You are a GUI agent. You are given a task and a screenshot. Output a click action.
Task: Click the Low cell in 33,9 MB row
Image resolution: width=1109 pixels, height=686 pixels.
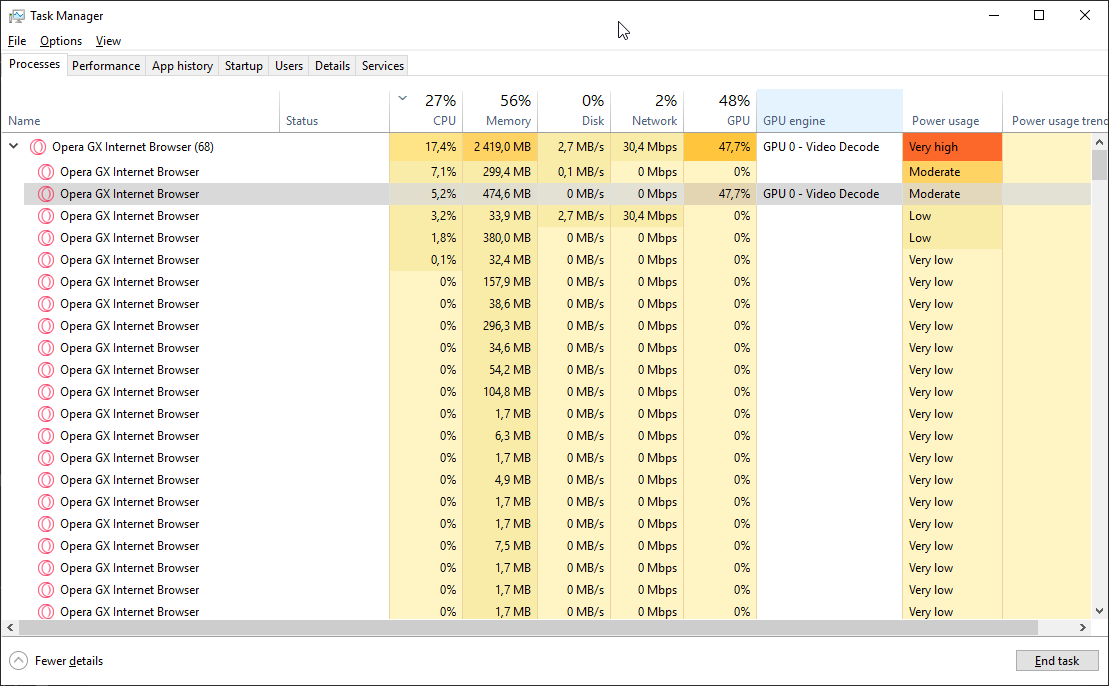(x=953, y=216)
